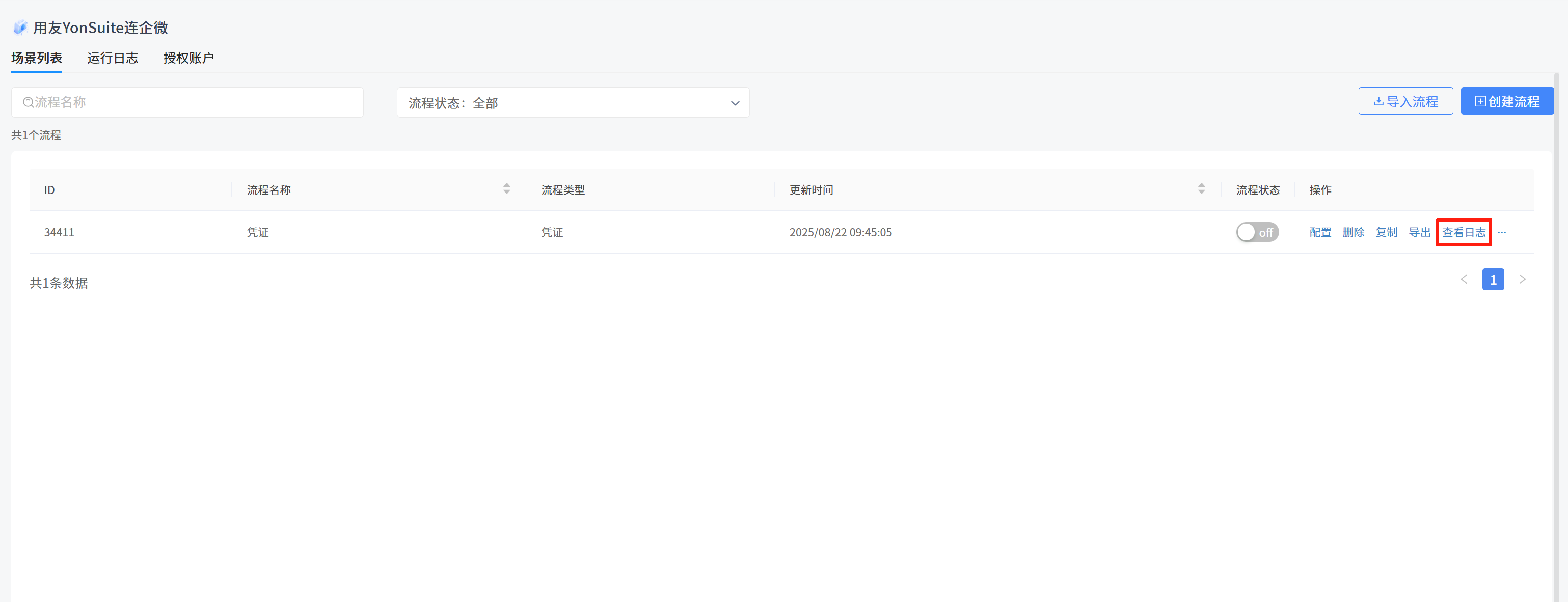This screenshot has height=602, width=1568.
Task: Click the ID column header
Action: (49, 190)
